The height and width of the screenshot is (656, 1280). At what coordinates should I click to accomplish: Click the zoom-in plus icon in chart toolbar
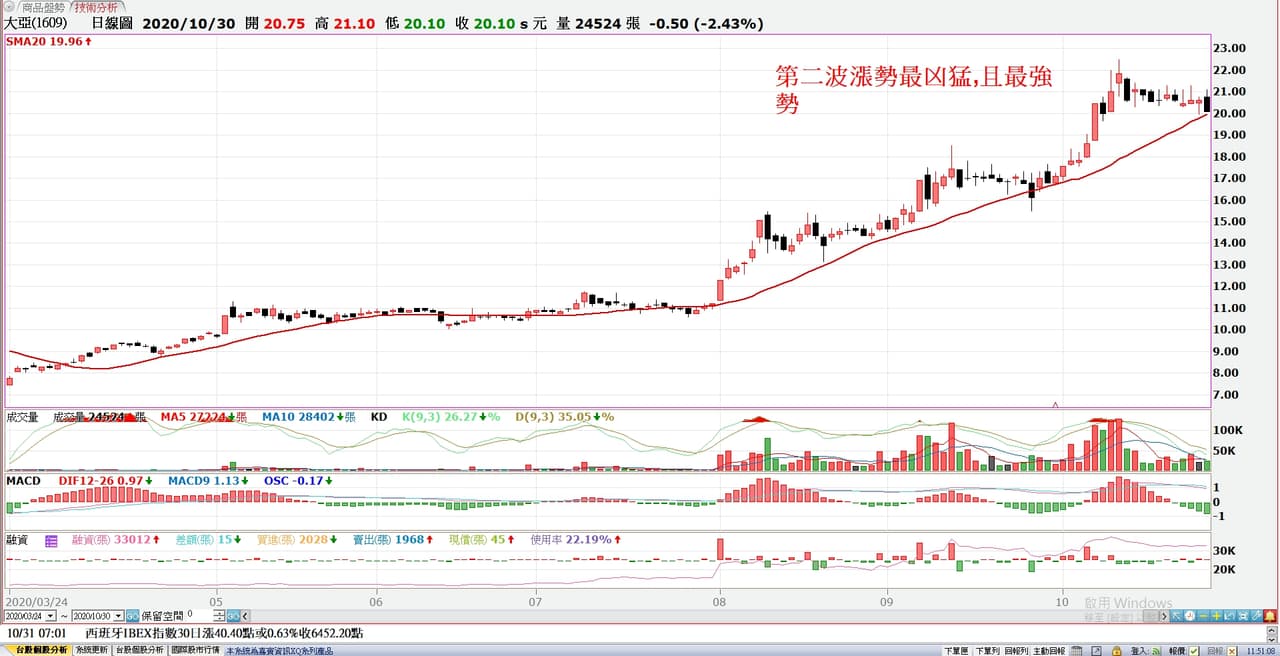[x=1217, y=616]
